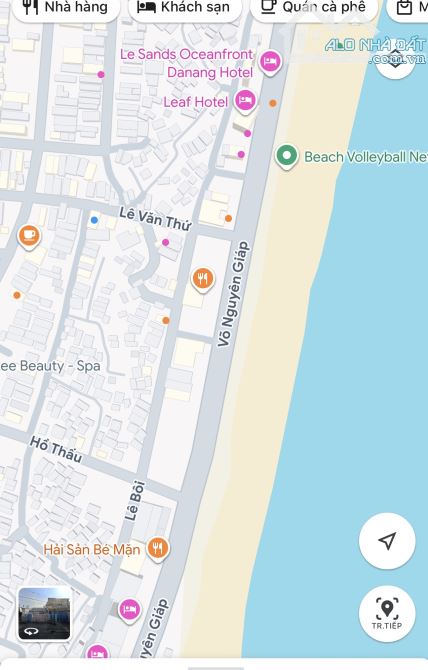Filter by Khách sạn category chip

185,8
